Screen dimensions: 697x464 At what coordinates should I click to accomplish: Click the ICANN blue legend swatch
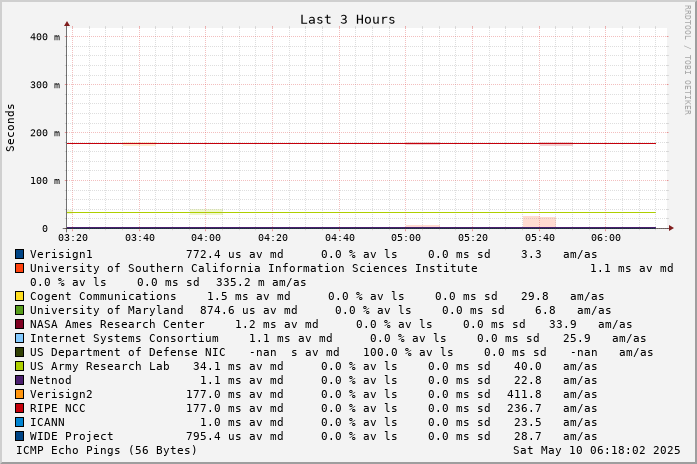pos(19,422)
